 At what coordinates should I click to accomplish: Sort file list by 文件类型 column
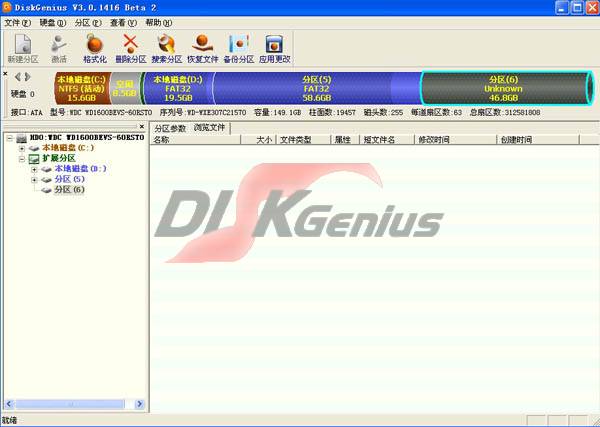click(x=303, y=140)
